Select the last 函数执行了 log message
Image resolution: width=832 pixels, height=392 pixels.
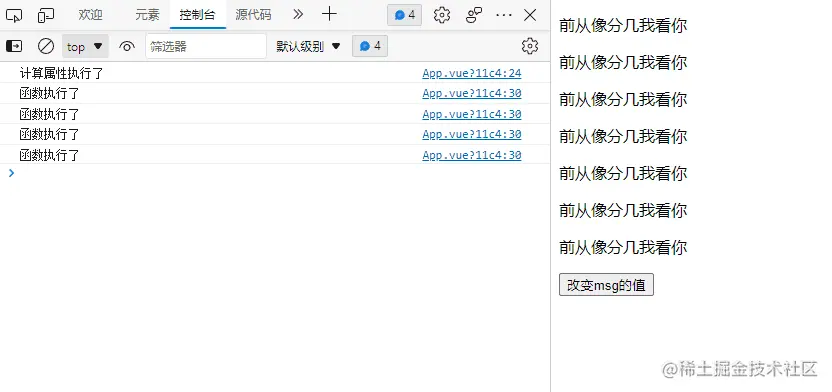[x=49, y=155]
